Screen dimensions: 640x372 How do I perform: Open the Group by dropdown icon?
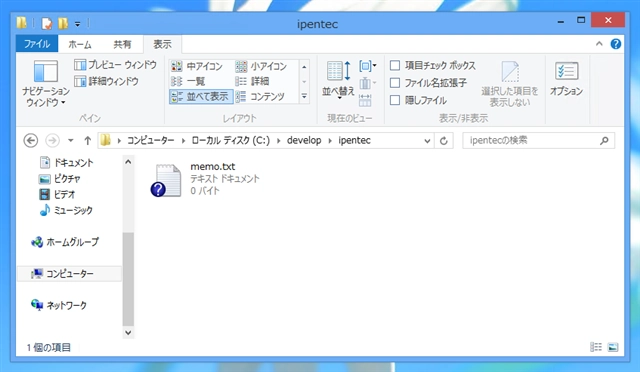pyautogui.click(x=367, y=65)
